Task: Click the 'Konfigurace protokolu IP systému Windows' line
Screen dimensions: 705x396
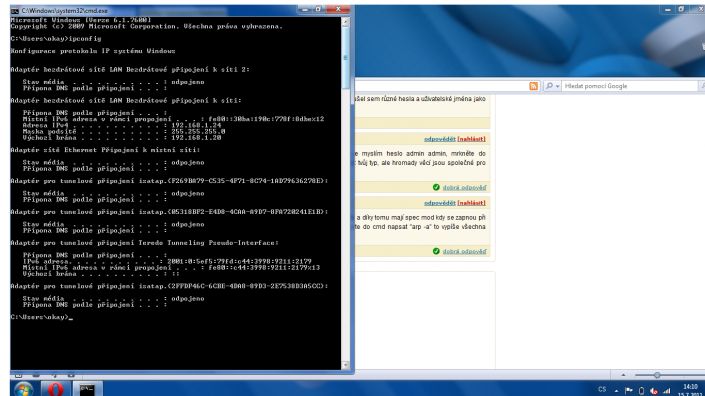Action: 93,51
